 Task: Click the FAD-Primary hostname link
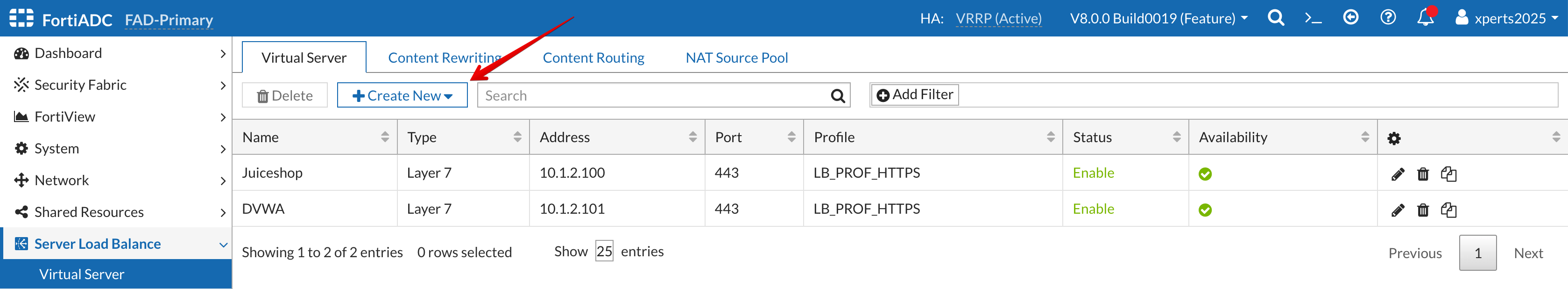pos(169,20)
